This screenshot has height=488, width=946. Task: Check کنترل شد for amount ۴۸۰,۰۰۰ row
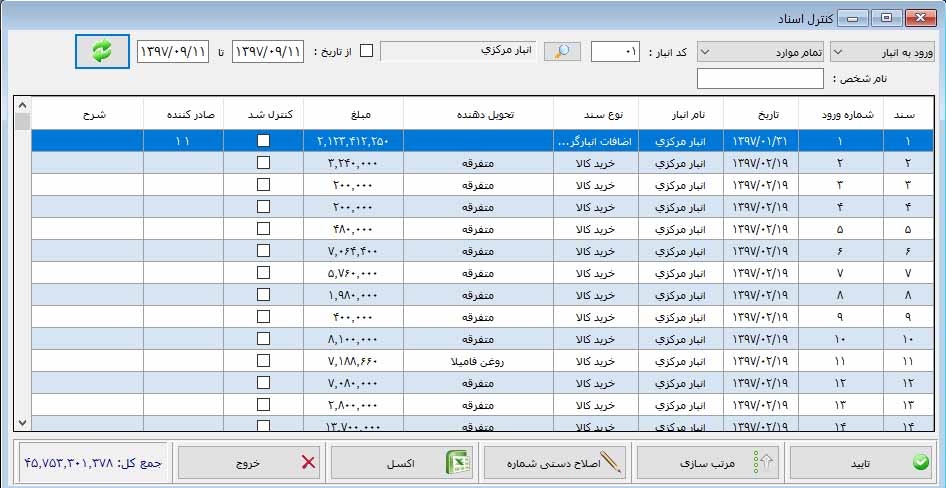coord(263,229)
